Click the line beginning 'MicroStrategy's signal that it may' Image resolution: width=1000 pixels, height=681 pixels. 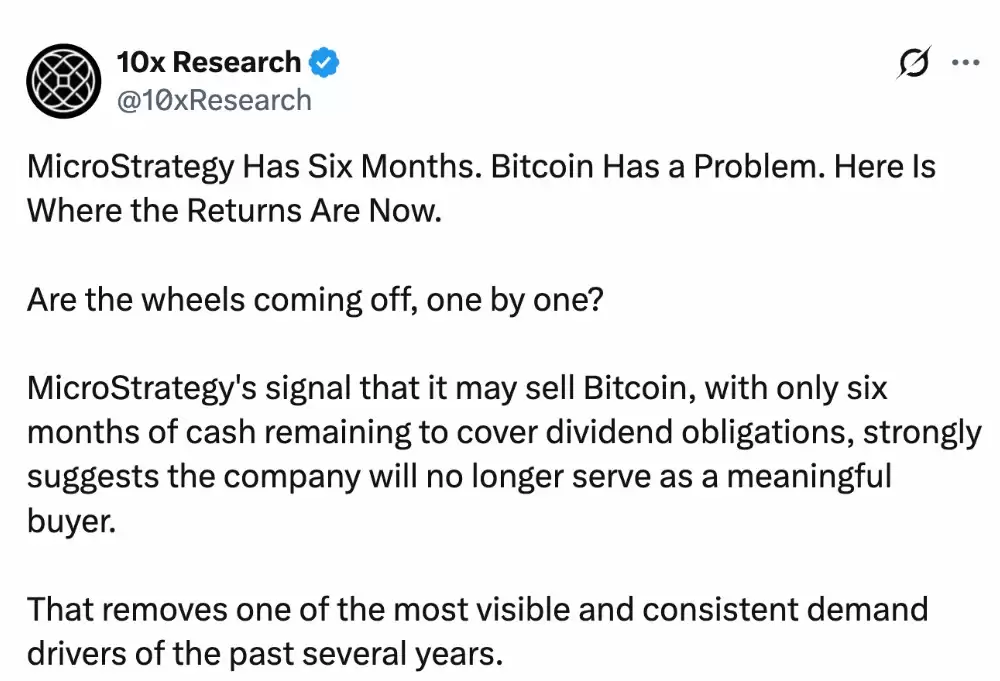click(x=457, y=388)
